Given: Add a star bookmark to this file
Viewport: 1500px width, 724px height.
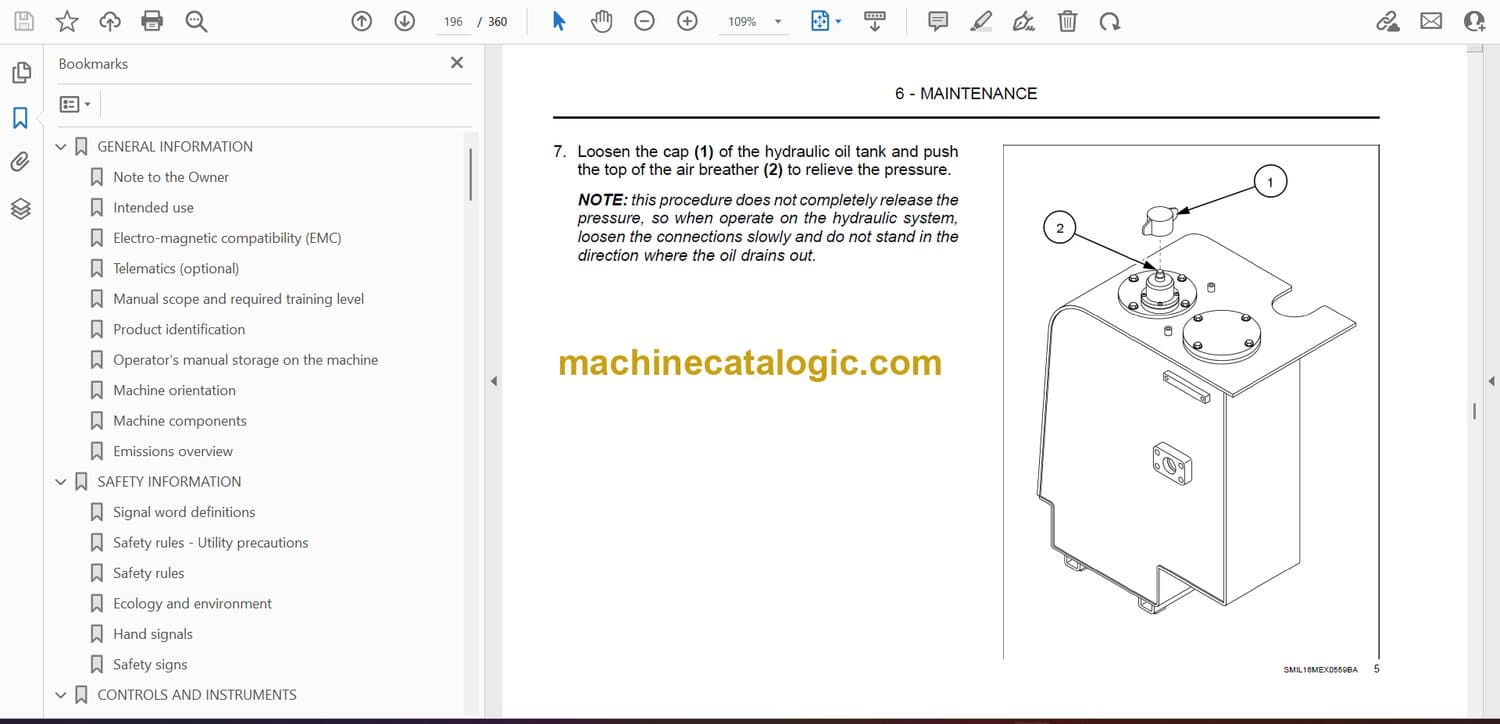Looking at the screenshot, I should click(x=67, y=21).
